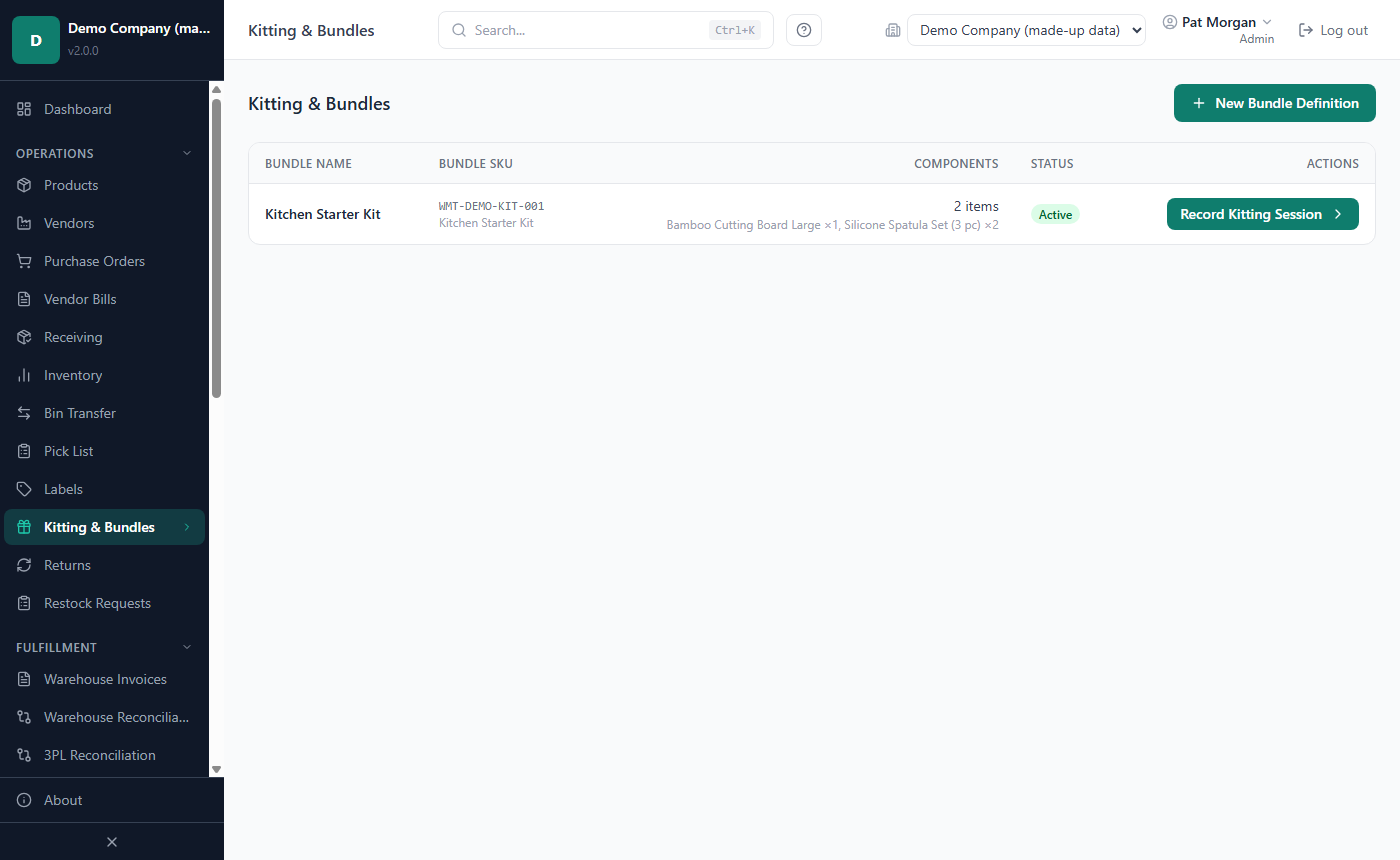Close the sidebar with the X button
Screen dimensions: 1400x860
point(112,842)
